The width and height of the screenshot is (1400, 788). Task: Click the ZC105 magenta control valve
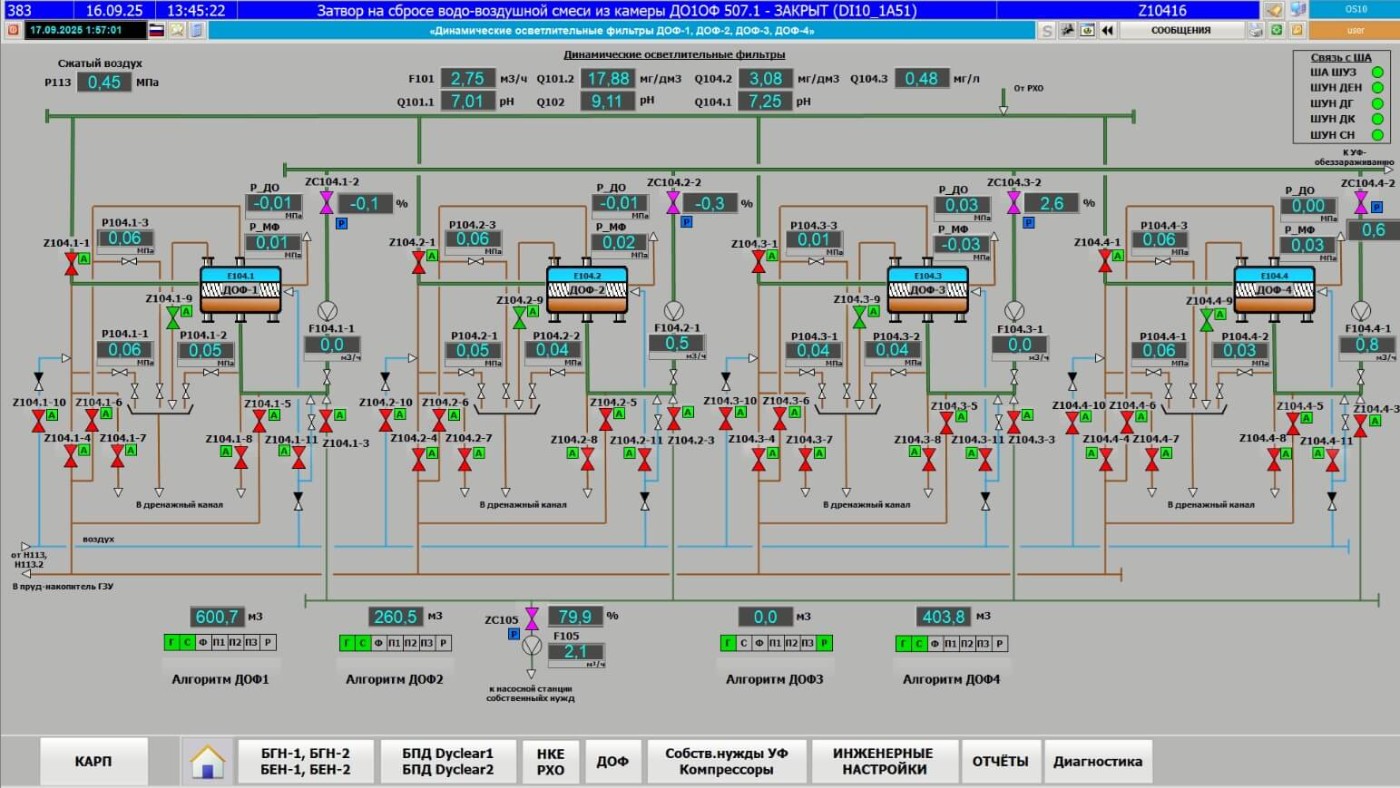coord(532,617)
